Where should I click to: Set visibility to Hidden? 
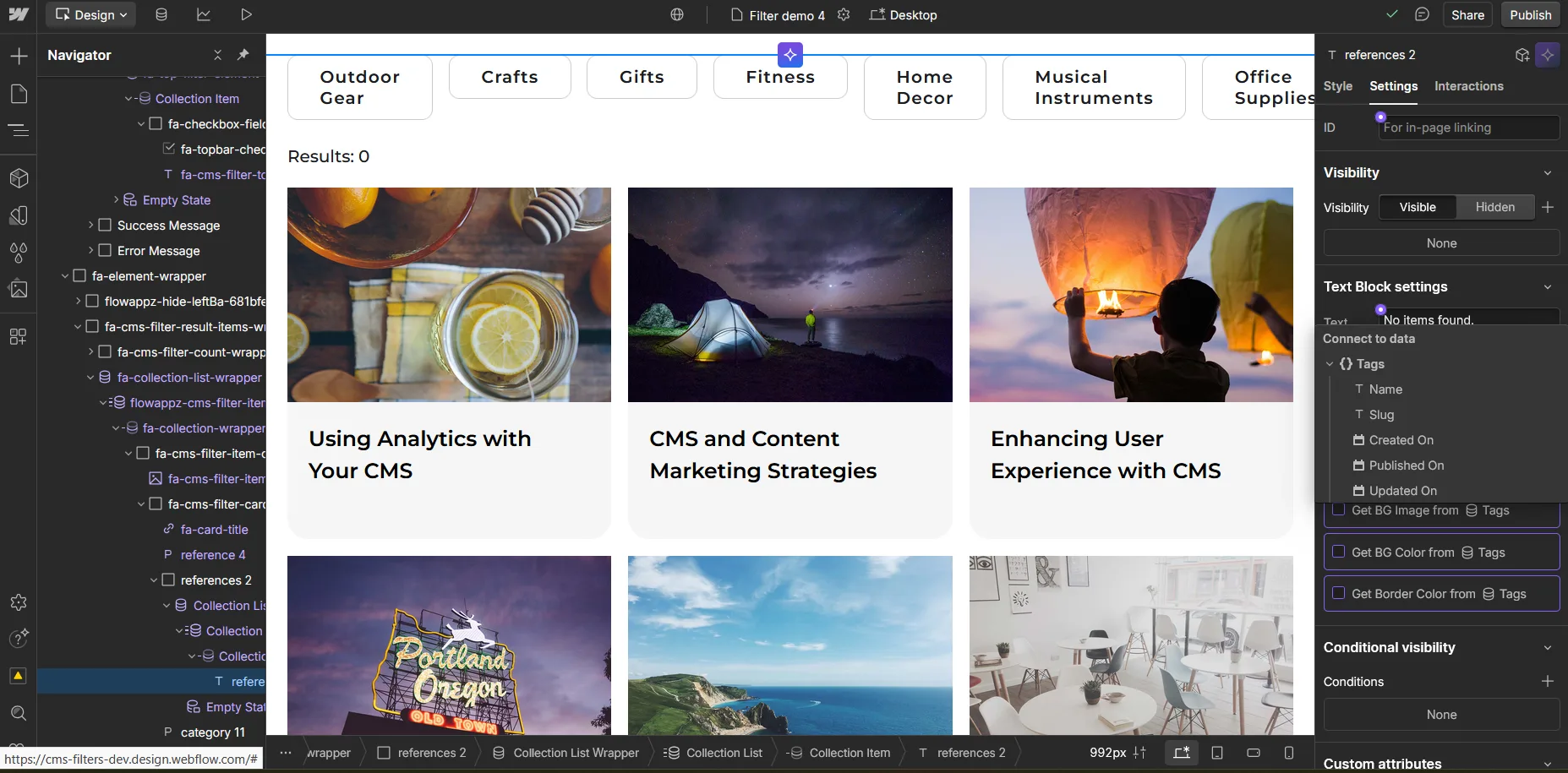click(x=1494, y=207)
